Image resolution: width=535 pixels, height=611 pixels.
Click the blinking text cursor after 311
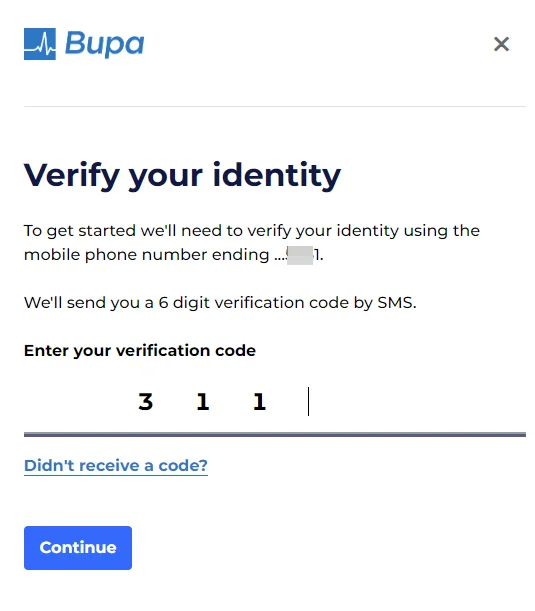pyautogui.click(x=308, y=401)
